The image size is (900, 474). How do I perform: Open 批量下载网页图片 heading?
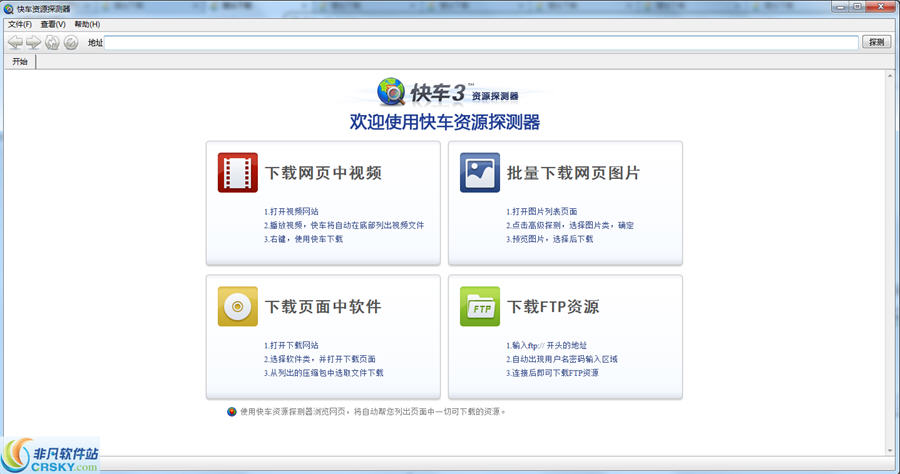coord(573,173)
